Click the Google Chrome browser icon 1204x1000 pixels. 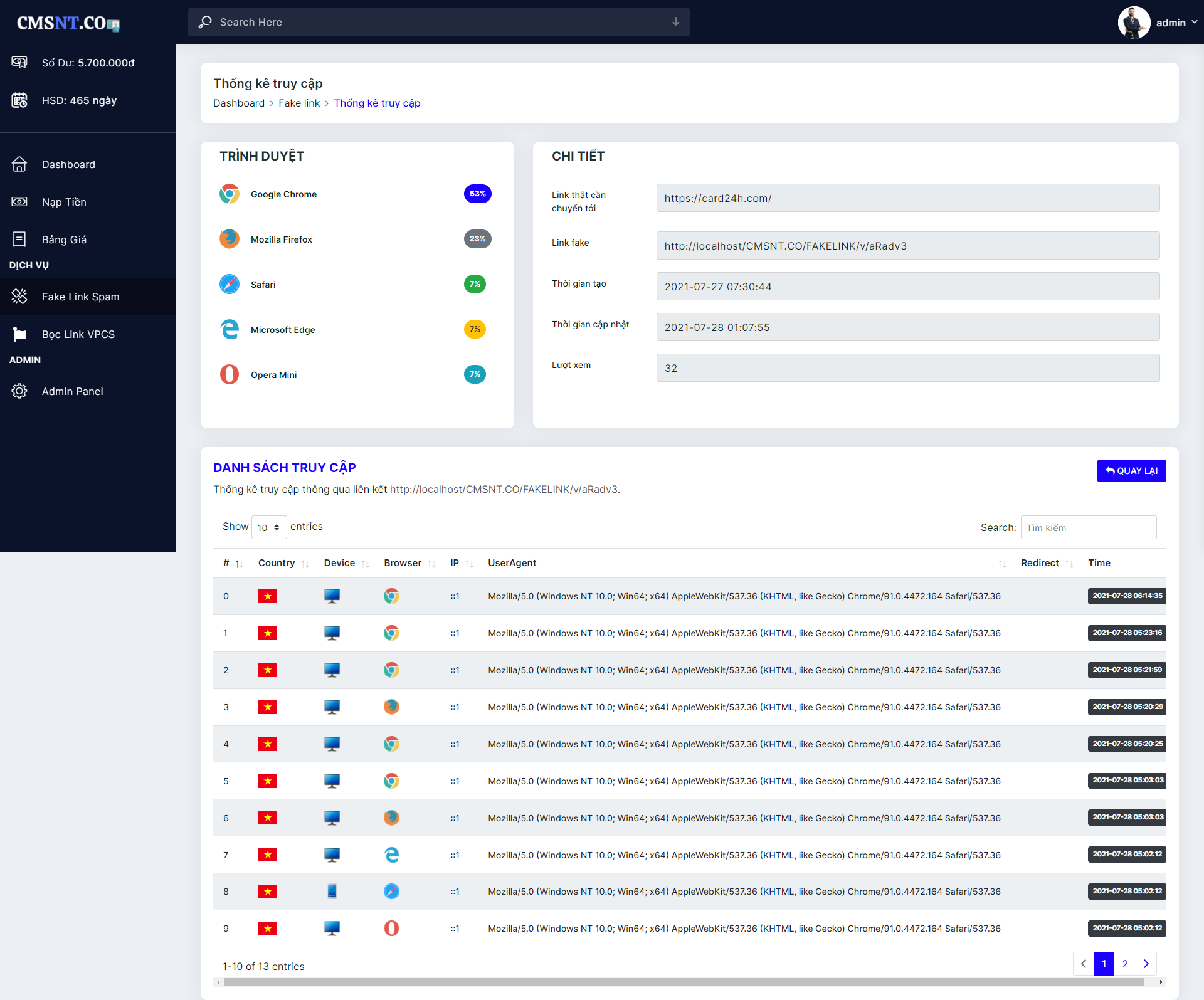tap(230, 194)
